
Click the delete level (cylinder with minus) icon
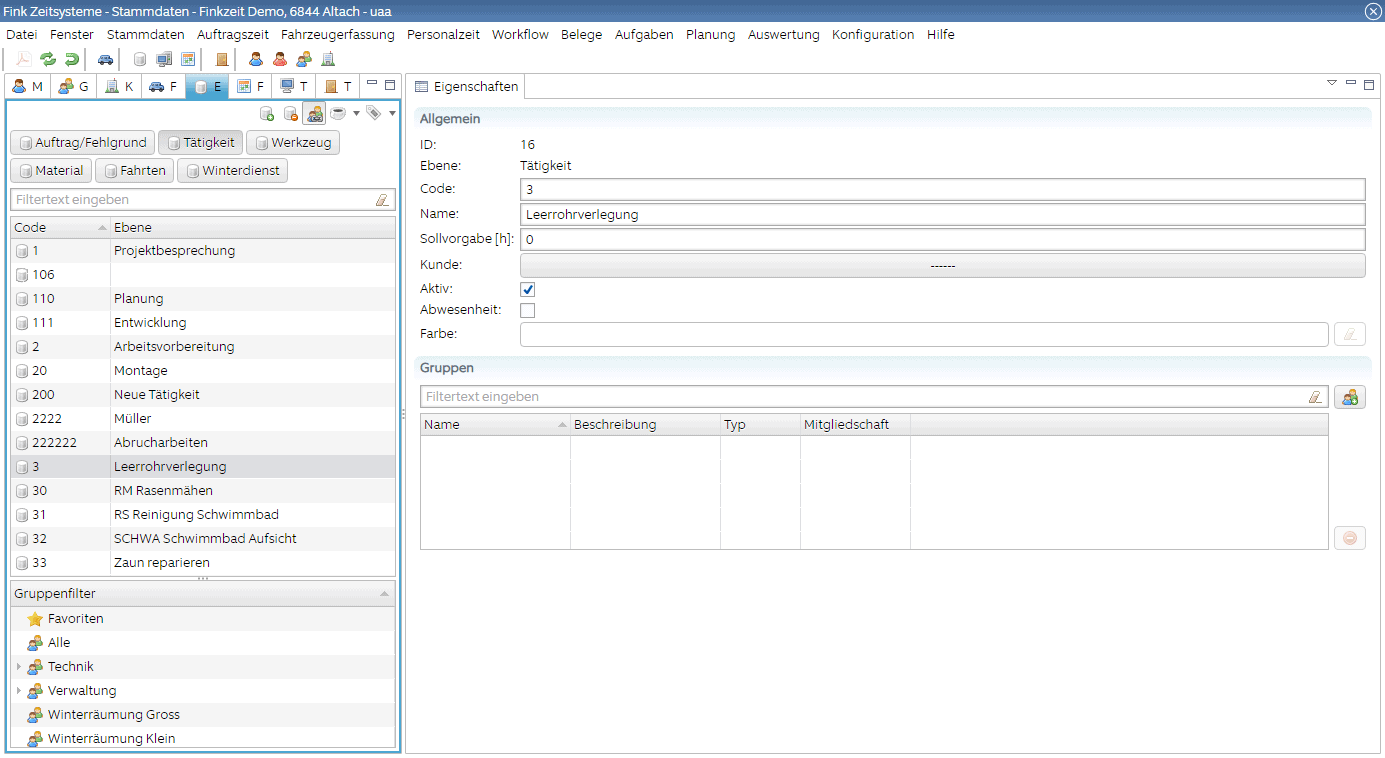[x=291, y=113]
